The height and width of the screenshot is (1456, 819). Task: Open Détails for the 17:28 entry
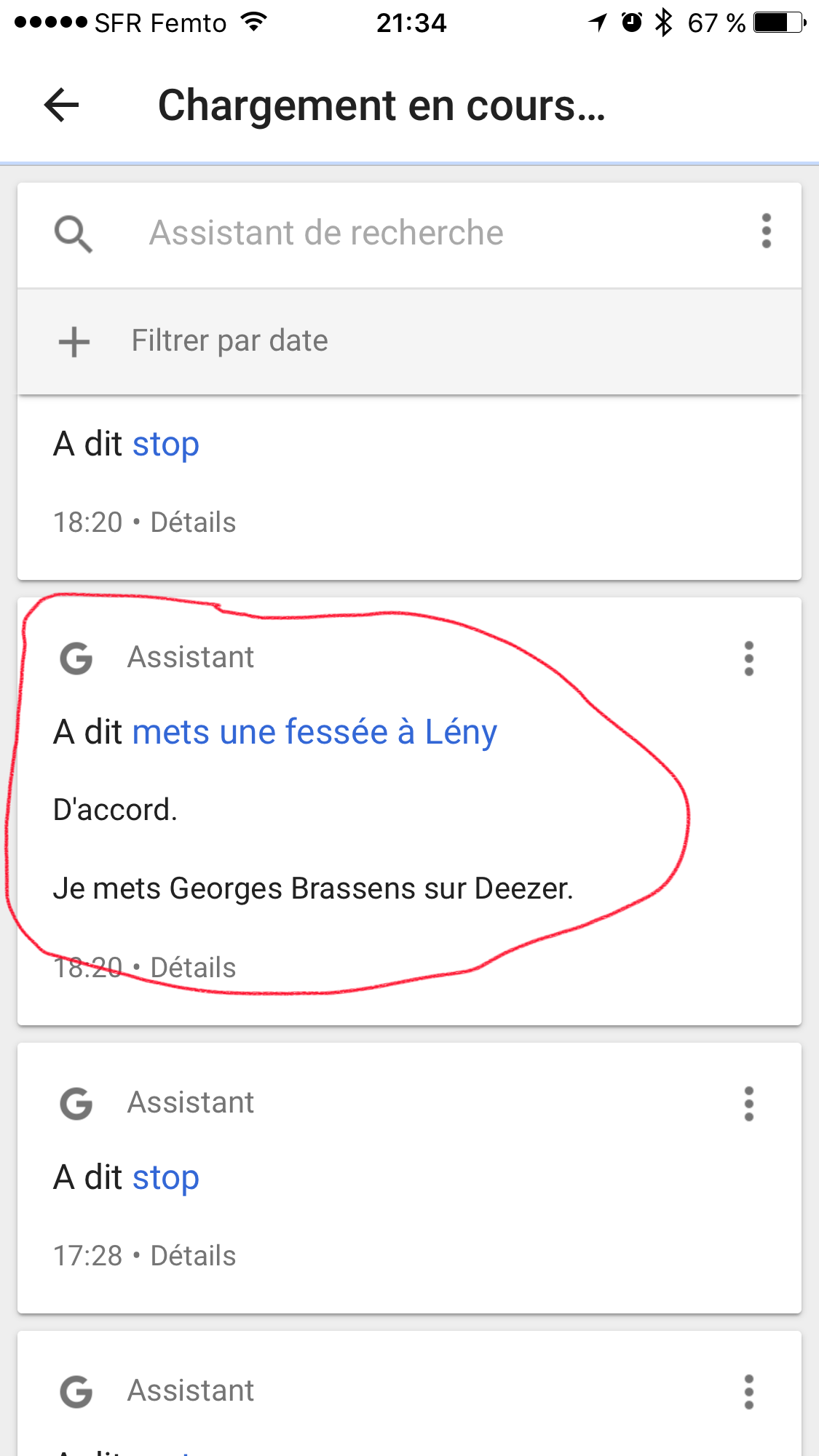(x=193, y=1256)
